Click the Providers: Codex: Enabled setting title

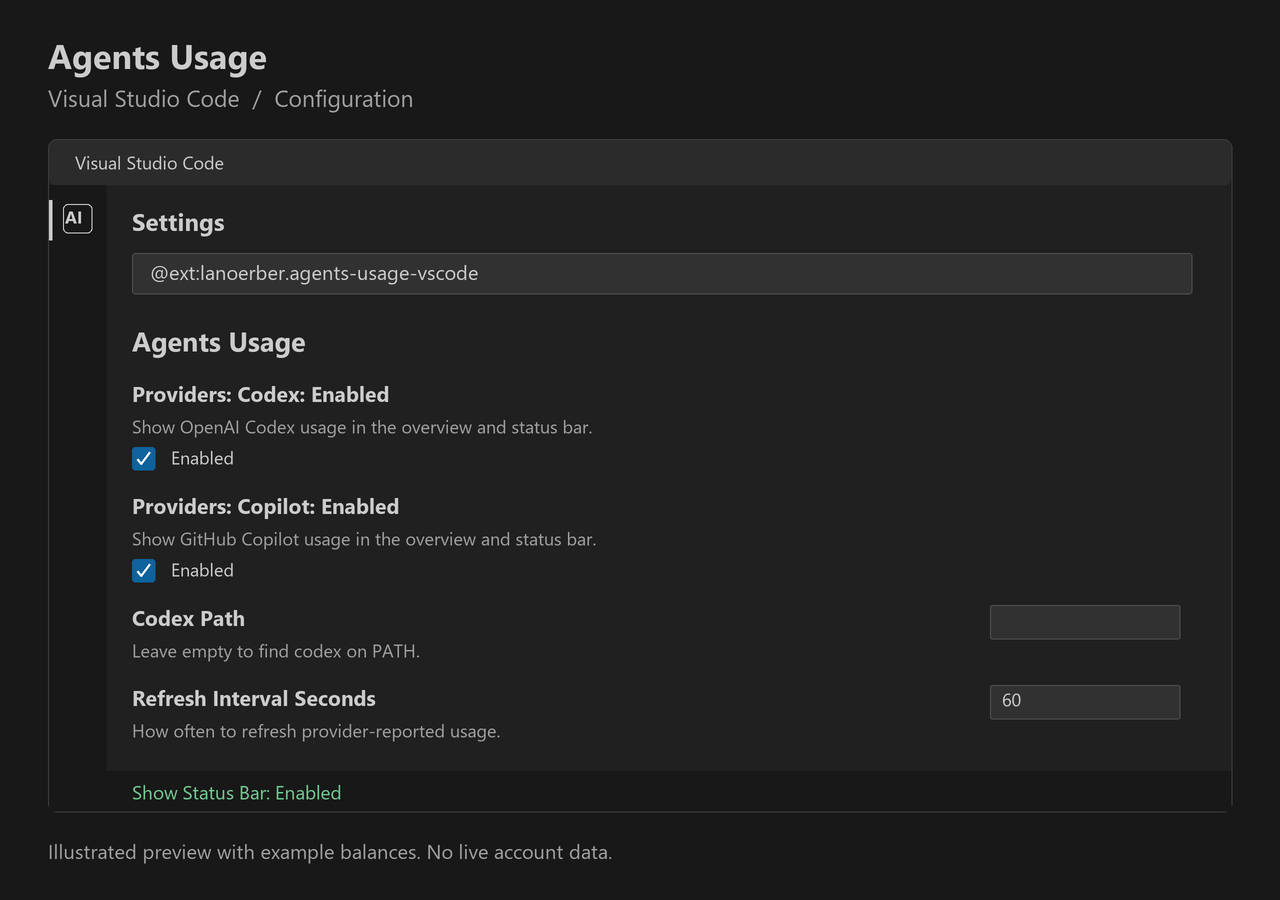point(261,395)
